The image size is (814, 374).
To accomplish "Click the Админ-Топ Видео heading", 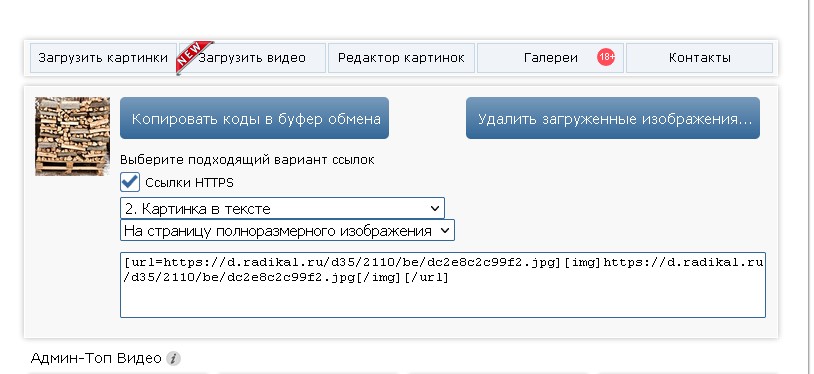I will pos(96,358).
